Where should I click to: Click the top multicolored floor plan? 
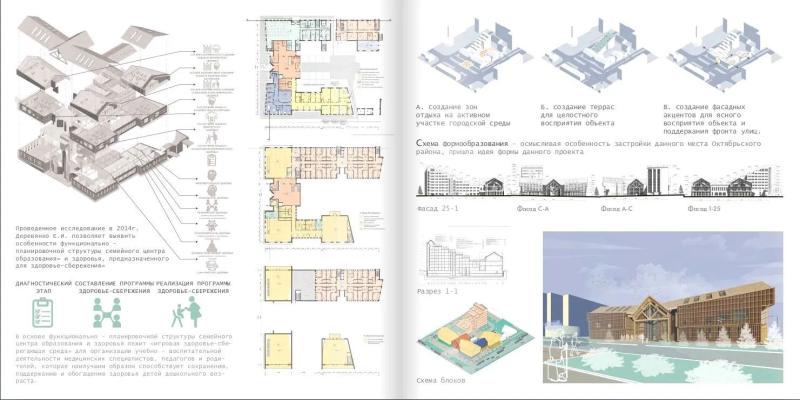coord(320,68)
